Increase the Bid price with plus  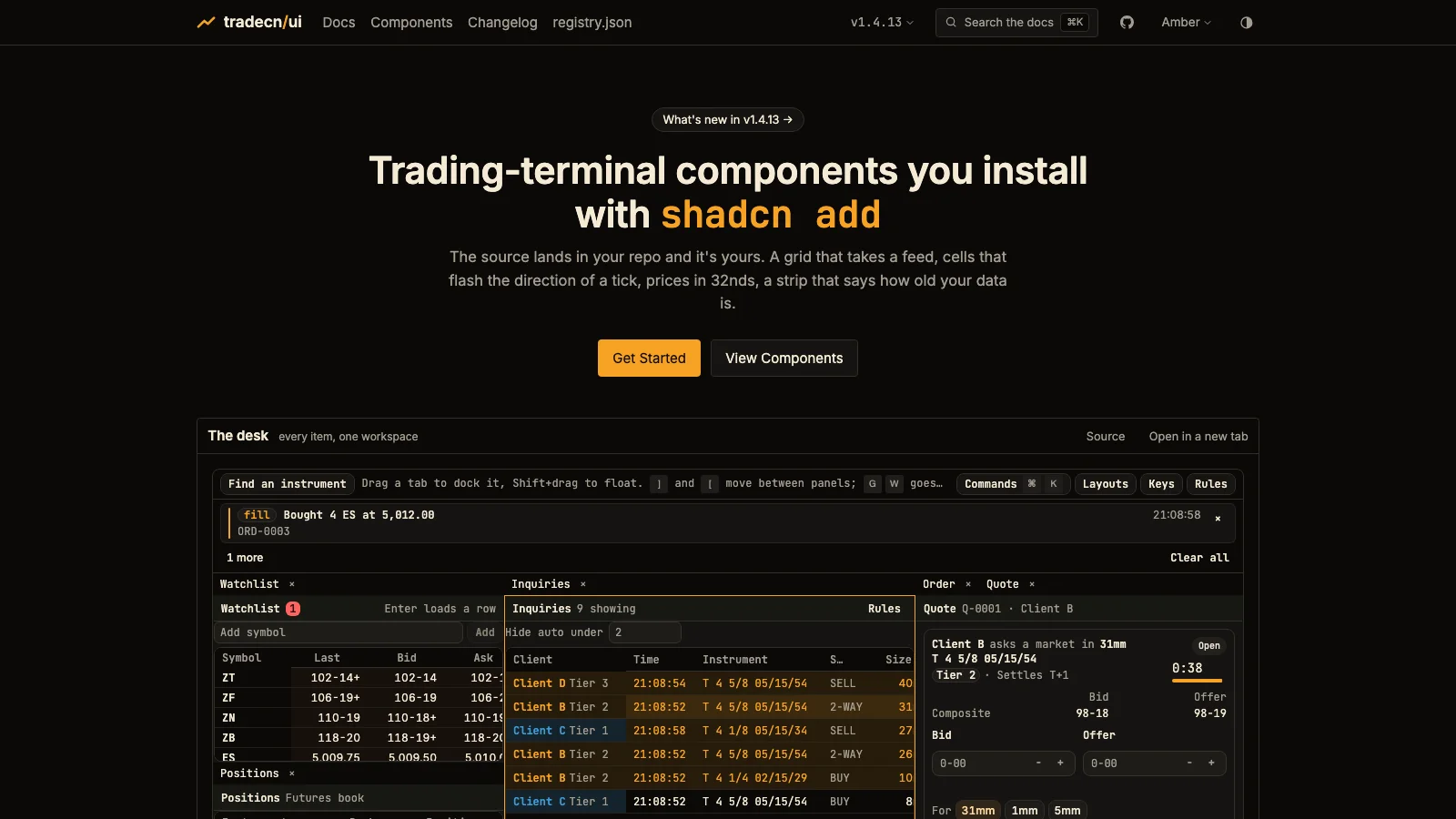click(1060, 763)
